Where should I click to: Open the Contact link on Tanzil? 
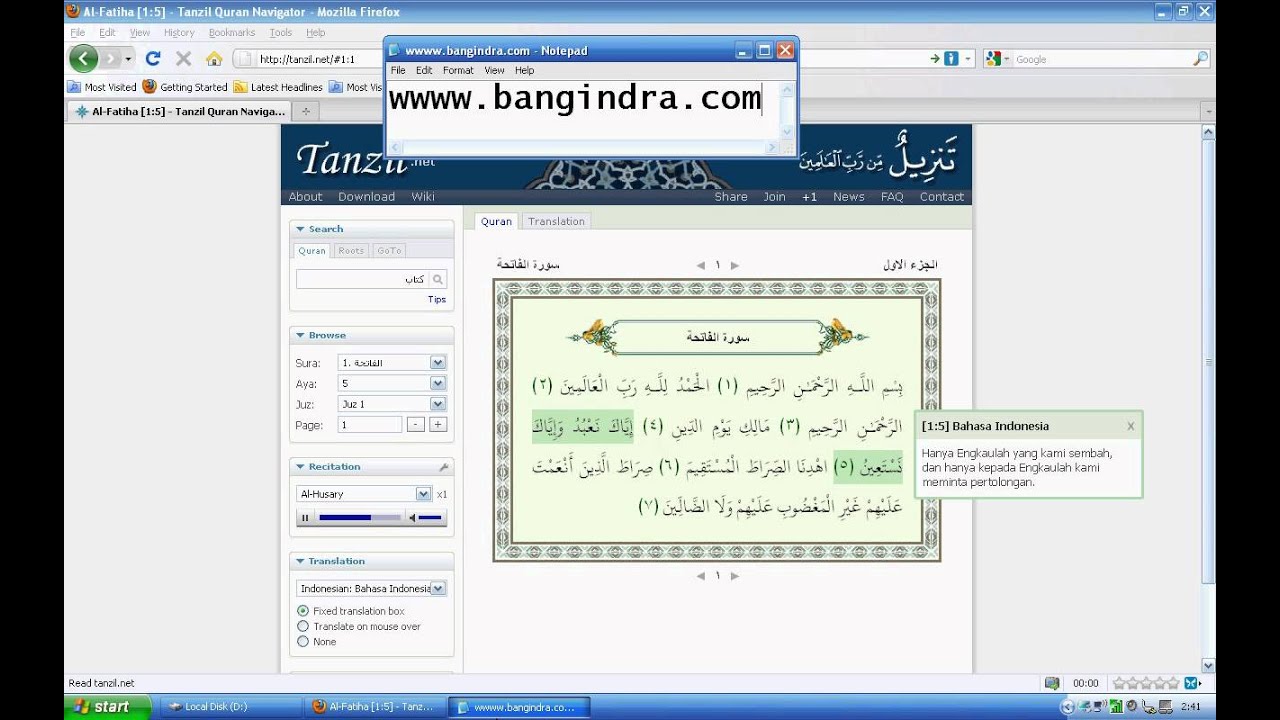[x=942, y=197]
